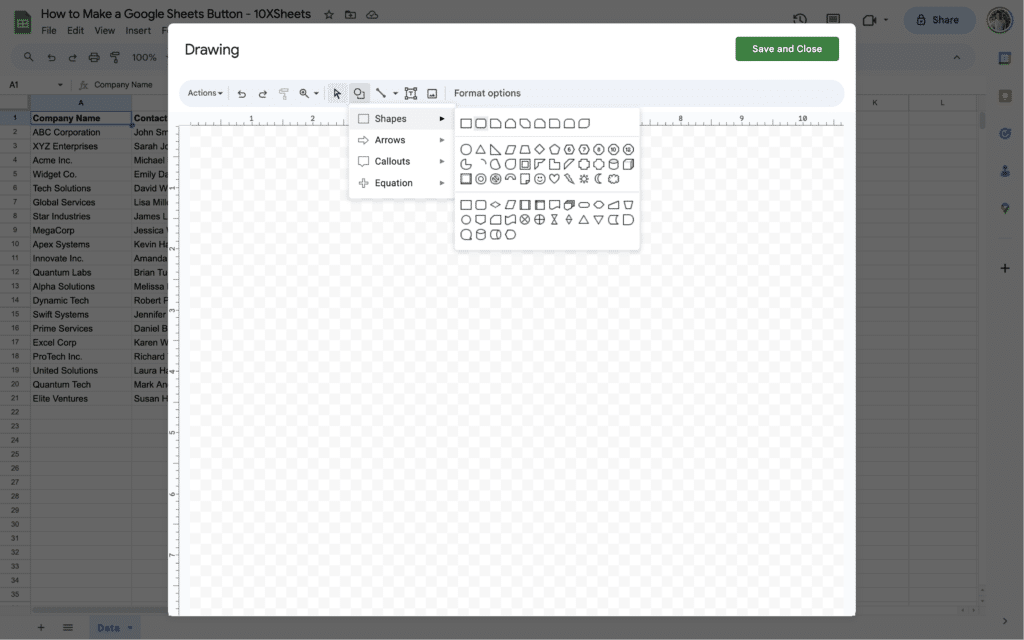Undo the last drawing action
Viewport: 1024px width, 640px height.
click(241, 93)
